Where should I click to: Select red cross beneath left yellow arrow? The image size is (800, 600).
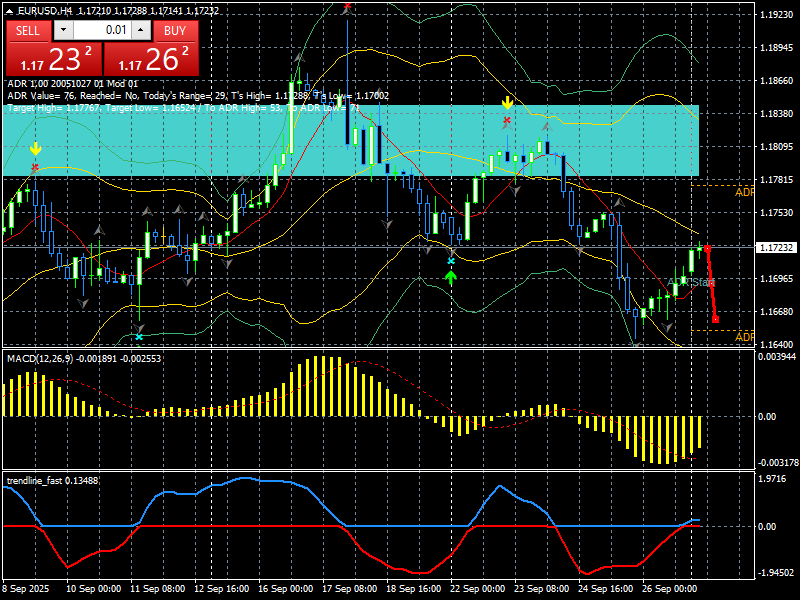click(35, 167)
